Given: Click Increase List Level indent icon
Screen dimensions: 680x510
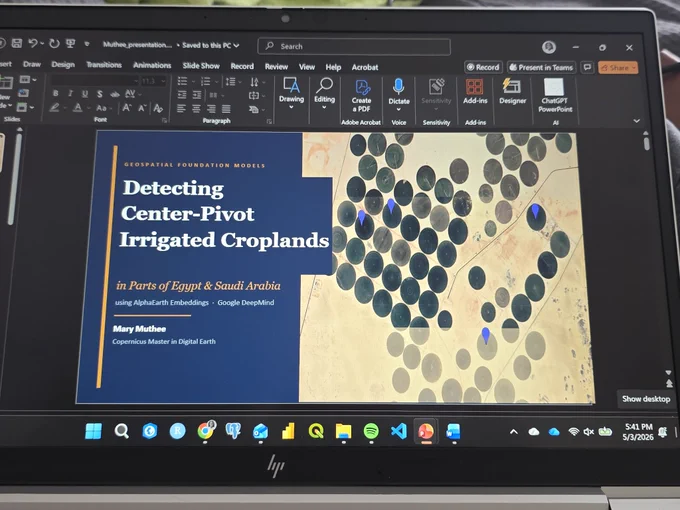Looking at the screenshot, I should click(197, 95).
